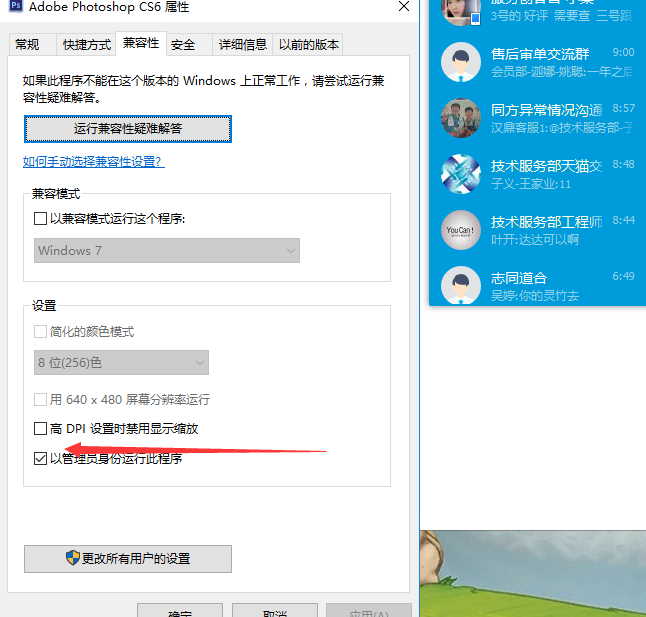646x617 pixels.
Task: Open the 如何手动选择兼容性设置 link
Action: [94, 161]
